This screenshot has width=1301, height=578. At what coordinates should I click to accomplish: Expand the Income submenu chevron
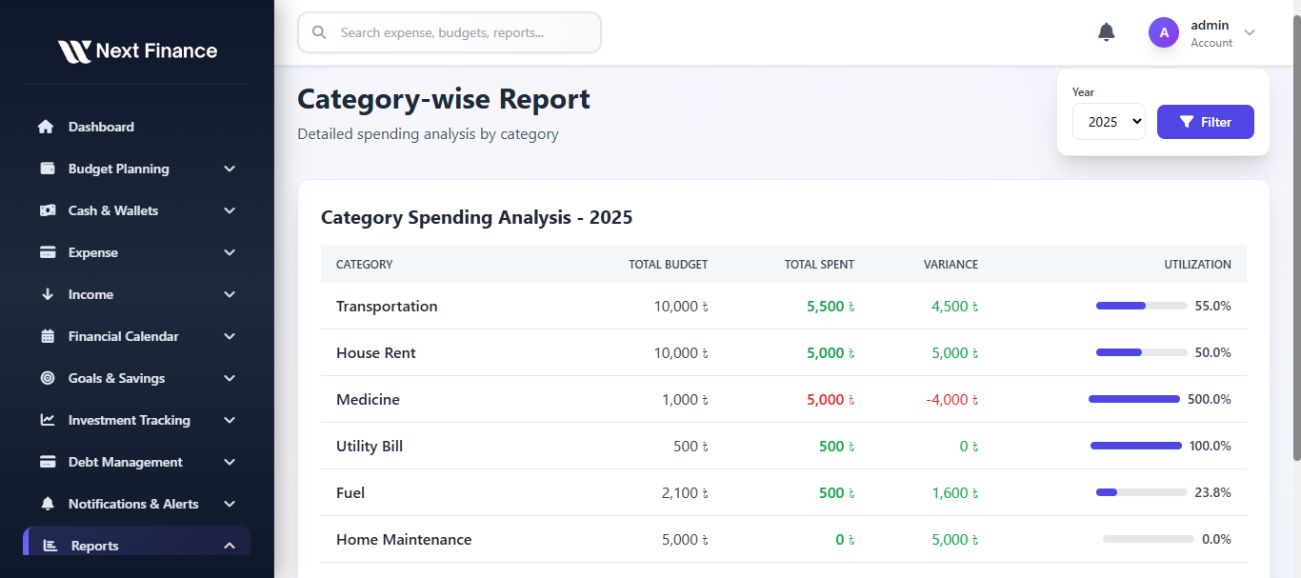pos(229,295)
